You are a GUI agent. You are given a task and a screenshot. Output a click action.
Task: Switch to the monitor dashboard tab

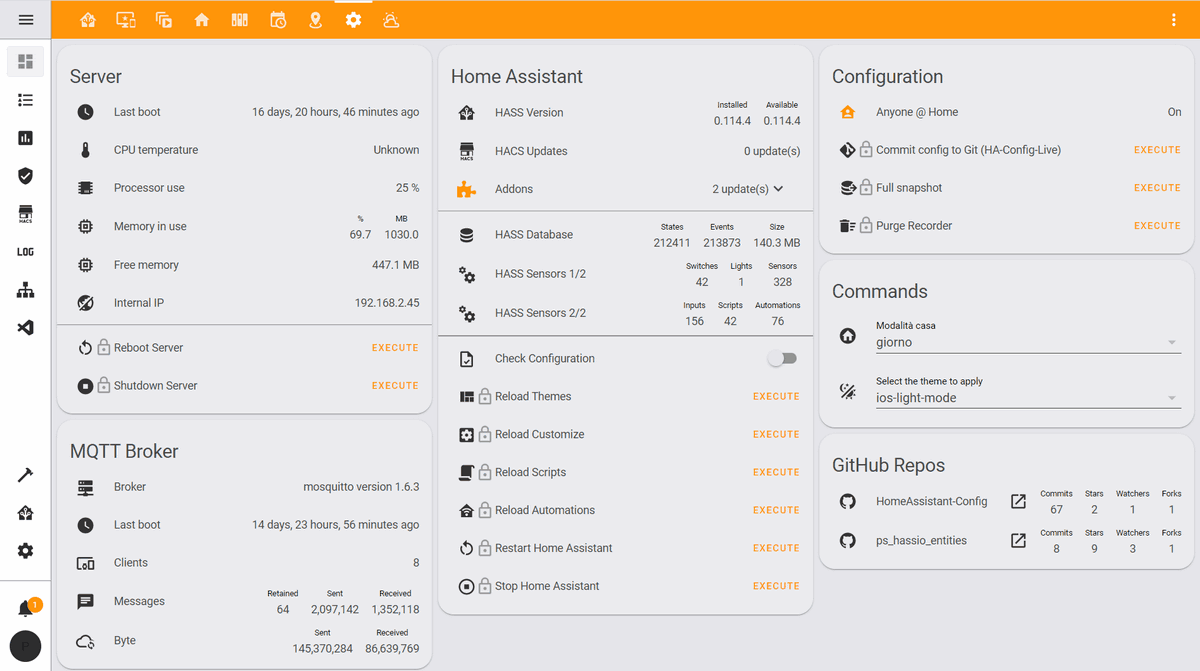pos(125,20)
